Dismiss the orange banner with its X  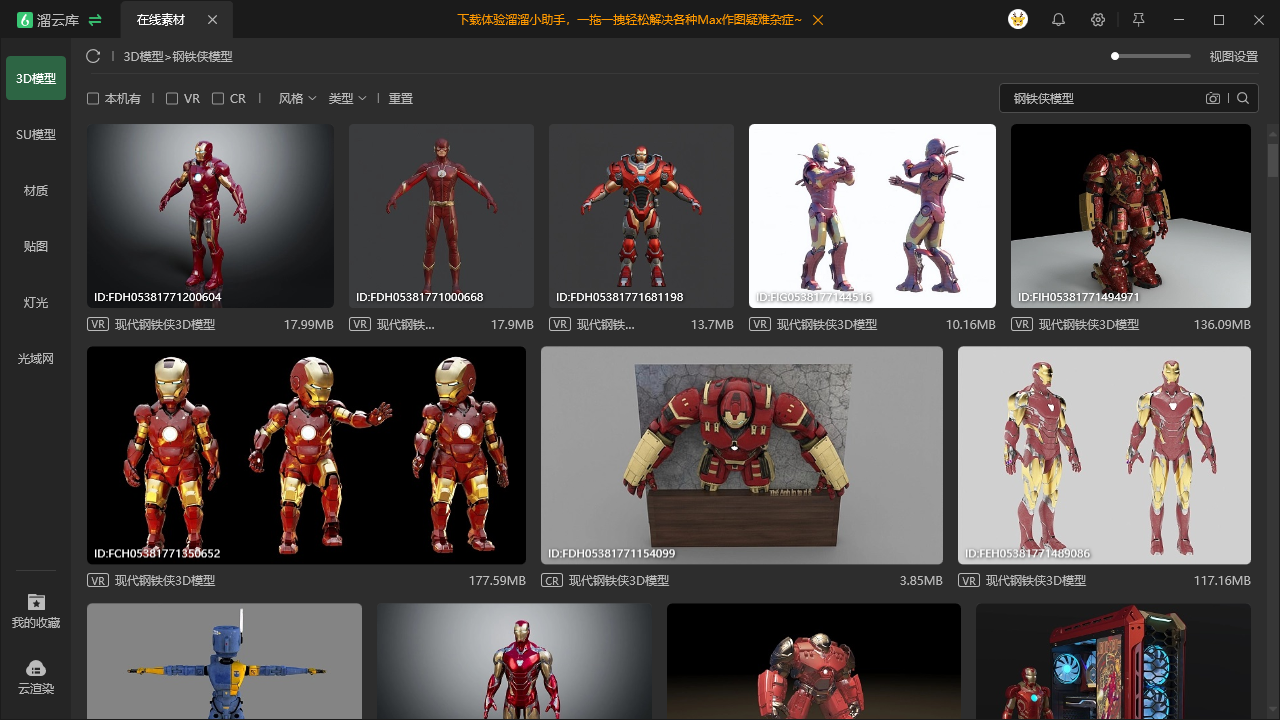[818, 20]
